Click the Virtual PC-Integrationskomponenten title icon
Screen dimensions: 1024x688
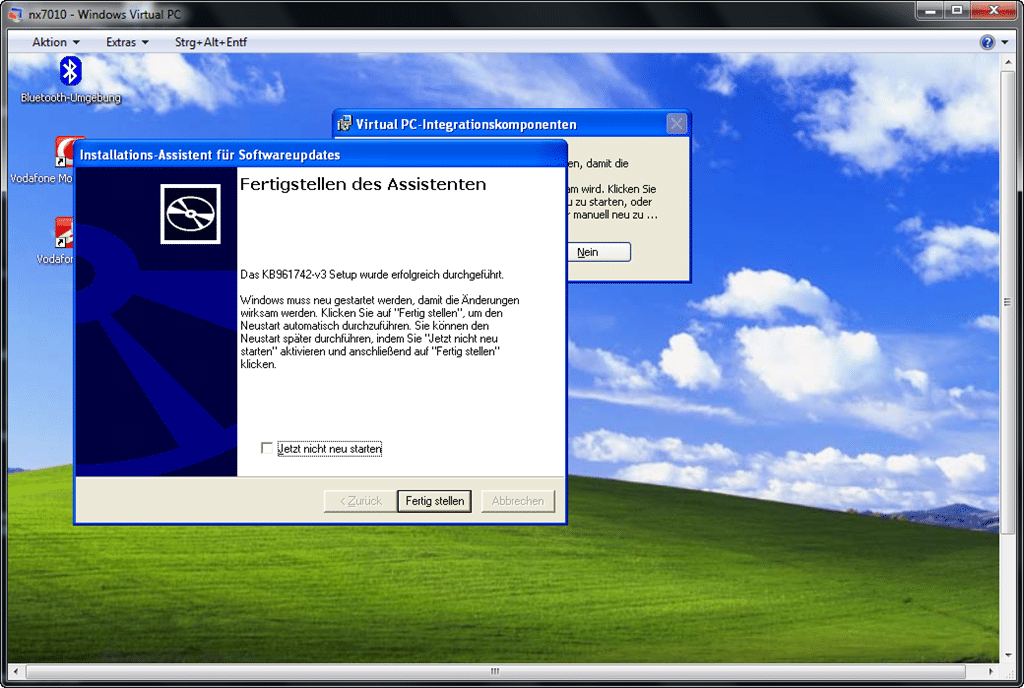point(344,123)
